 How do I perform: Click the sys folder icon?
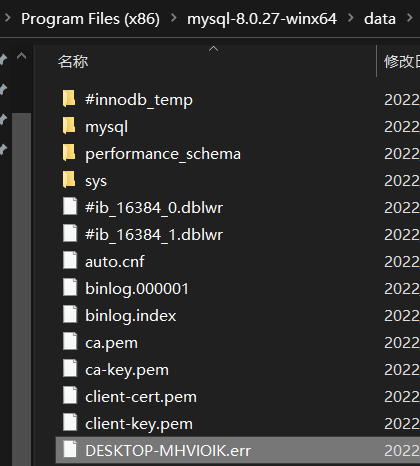(x=69, y=180)
